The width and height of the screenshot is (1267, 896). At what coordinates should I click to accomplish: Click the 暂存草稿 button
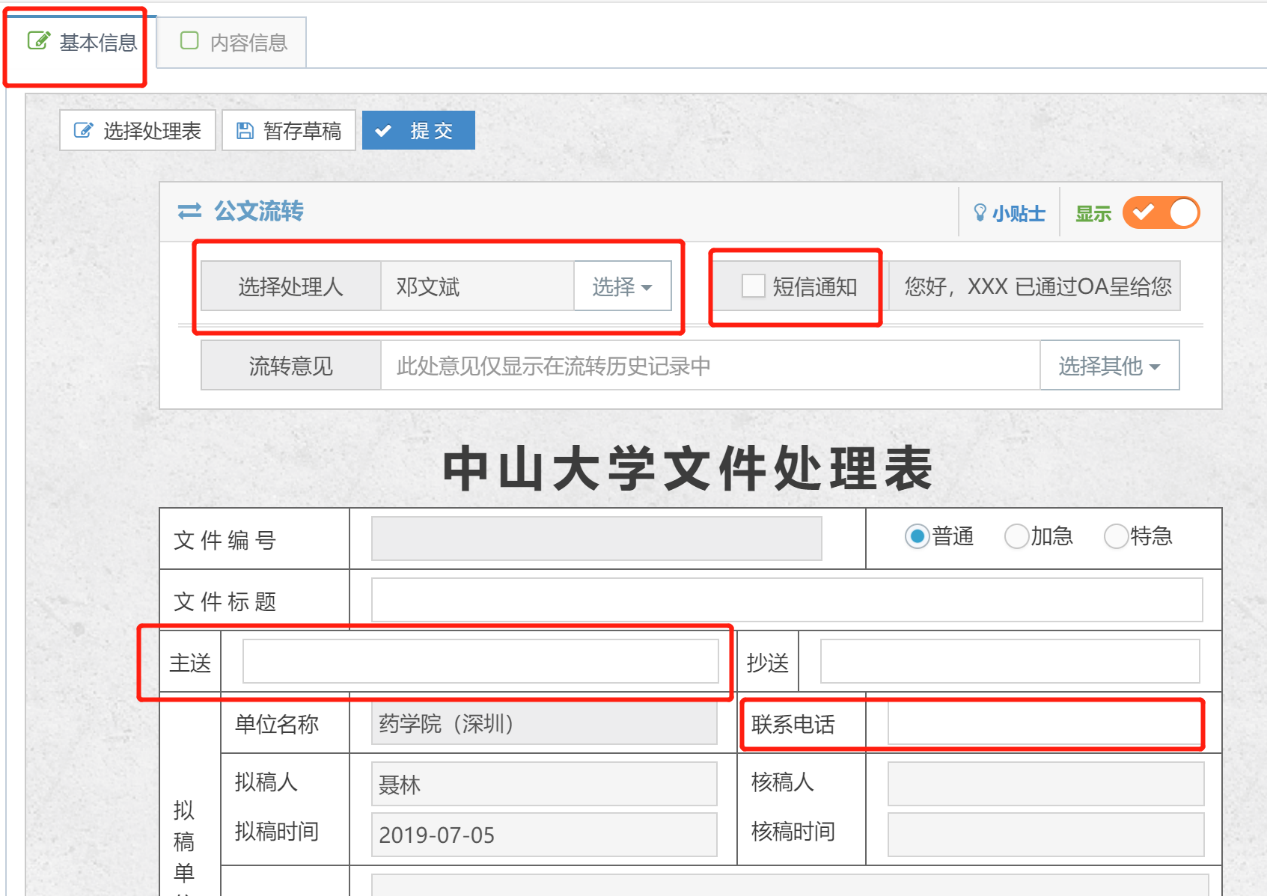[x=289, y=131]
